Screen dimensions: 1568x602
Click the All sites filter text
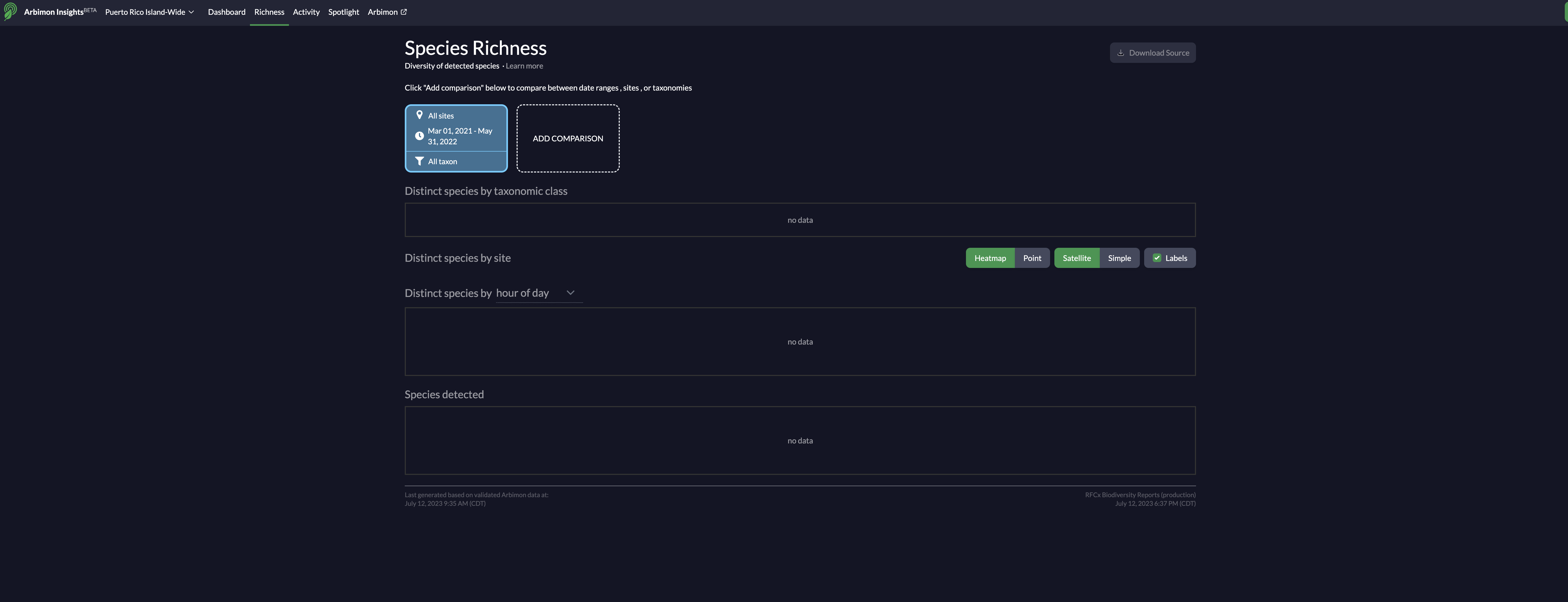[x=441, y=116]
